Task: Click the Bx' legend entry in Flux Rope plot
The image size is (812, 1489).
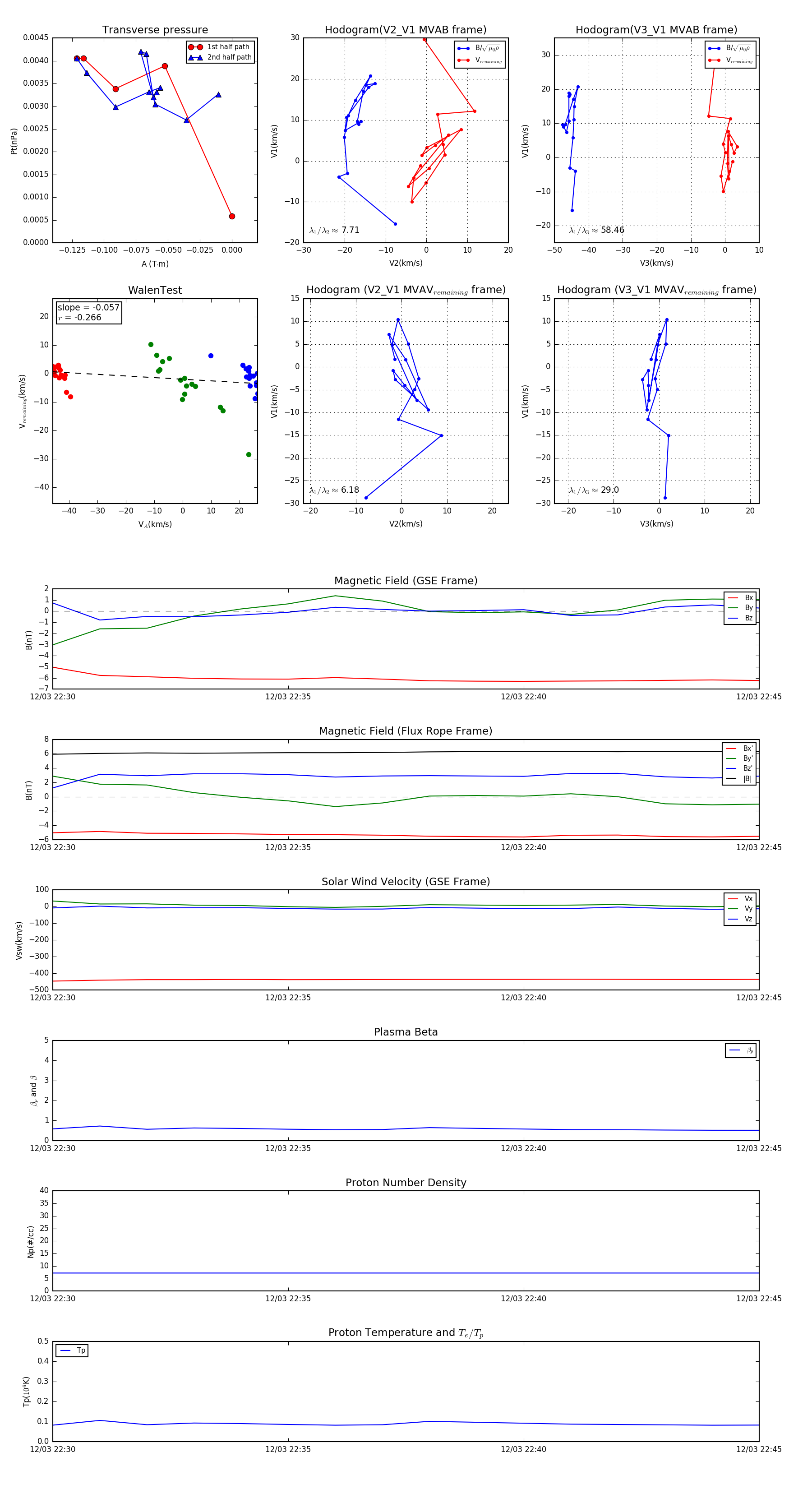Action: (x=740, y=748)
